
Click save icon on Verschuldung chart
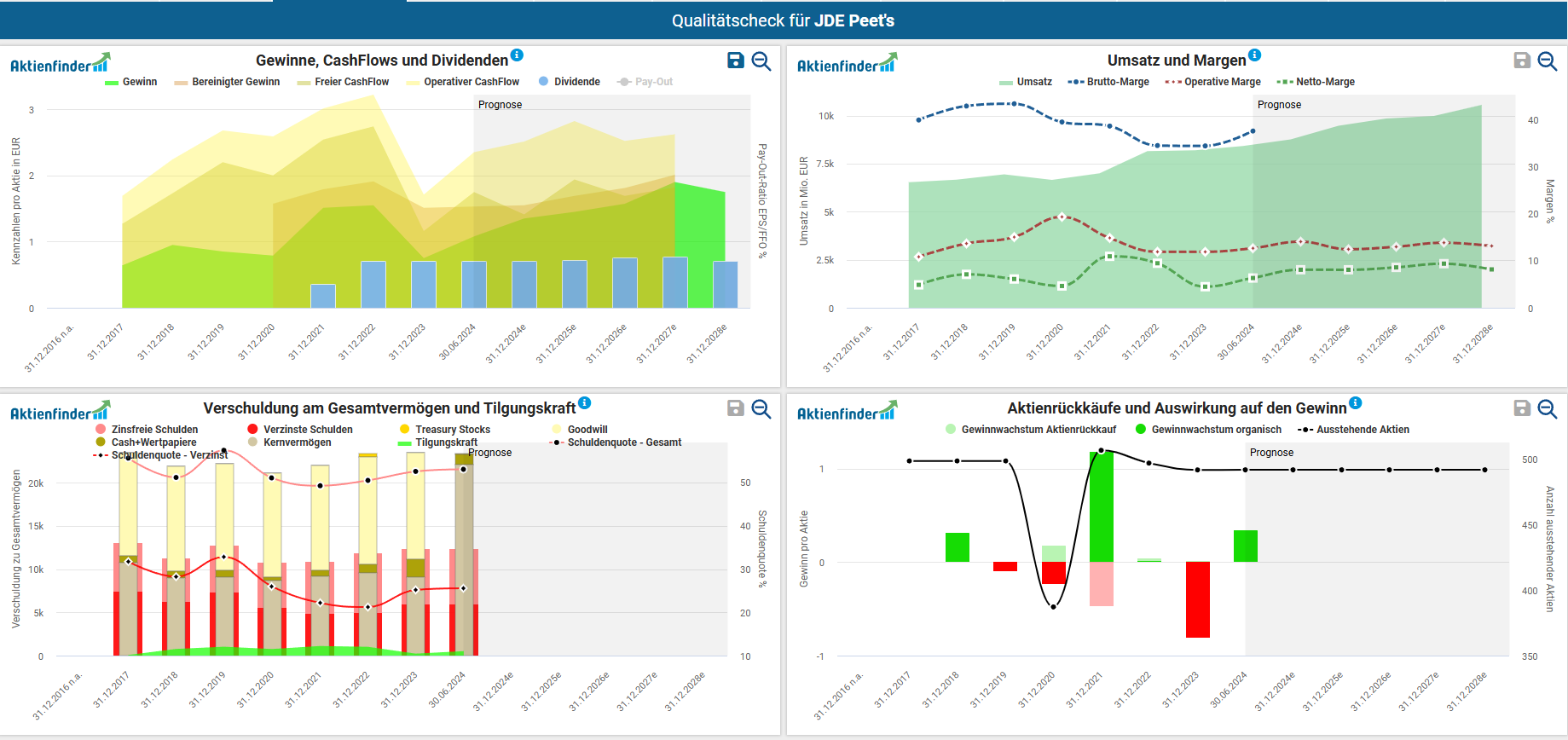735,408
